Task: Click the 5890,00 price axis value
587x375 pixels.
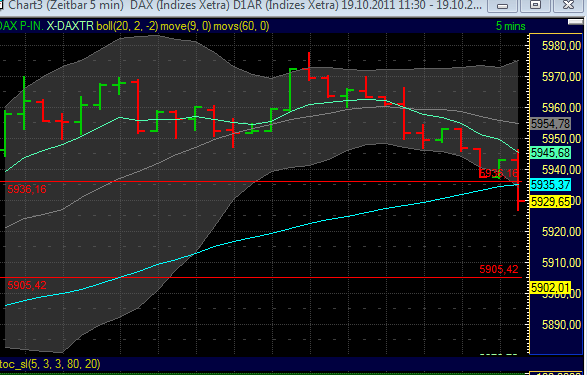Action: coord(561,325)
